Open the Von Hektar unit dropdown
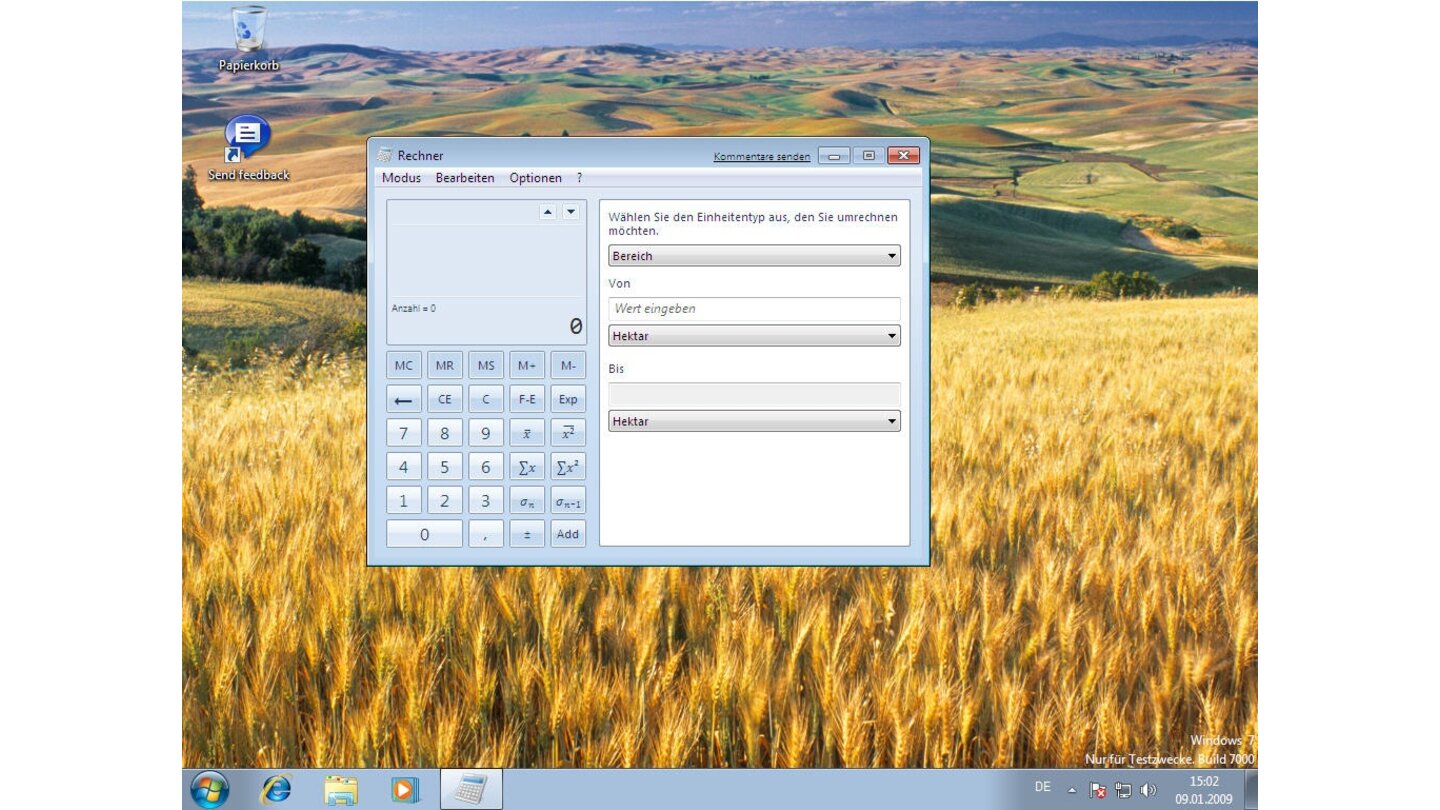Screen dimensions: 1440x810 coord(754,336)
